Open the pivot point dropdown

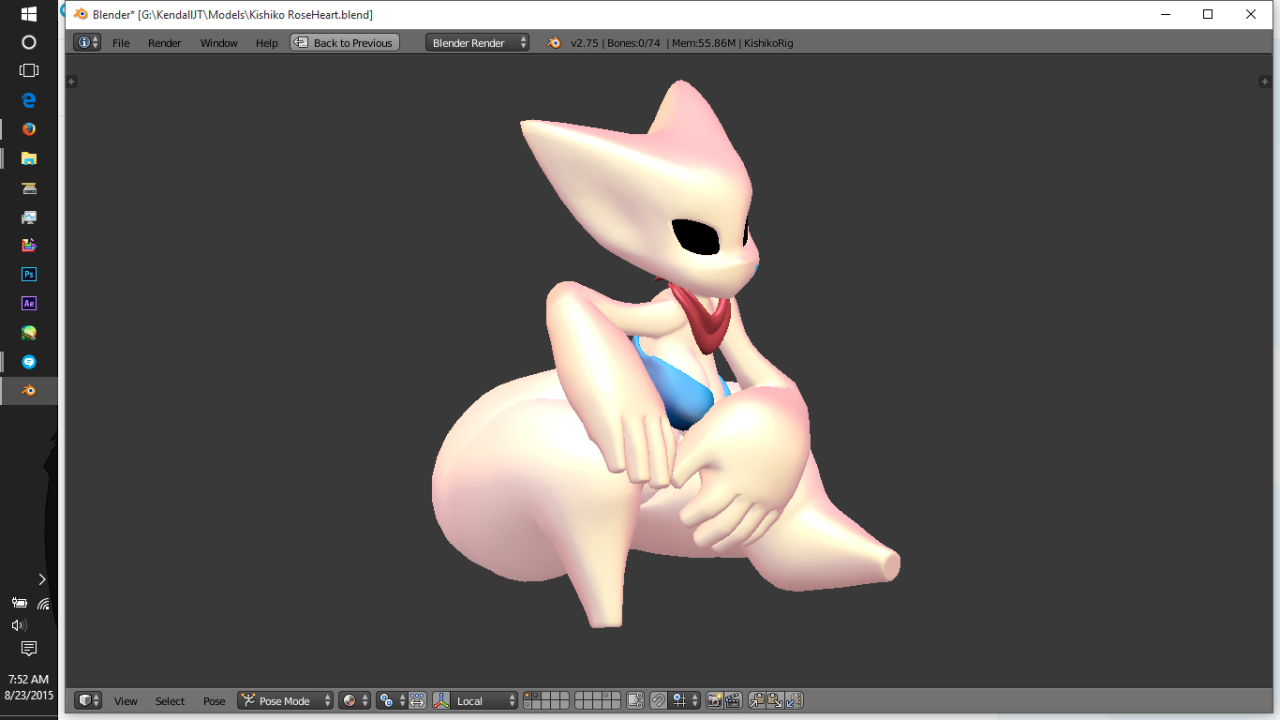pos(391,701)
